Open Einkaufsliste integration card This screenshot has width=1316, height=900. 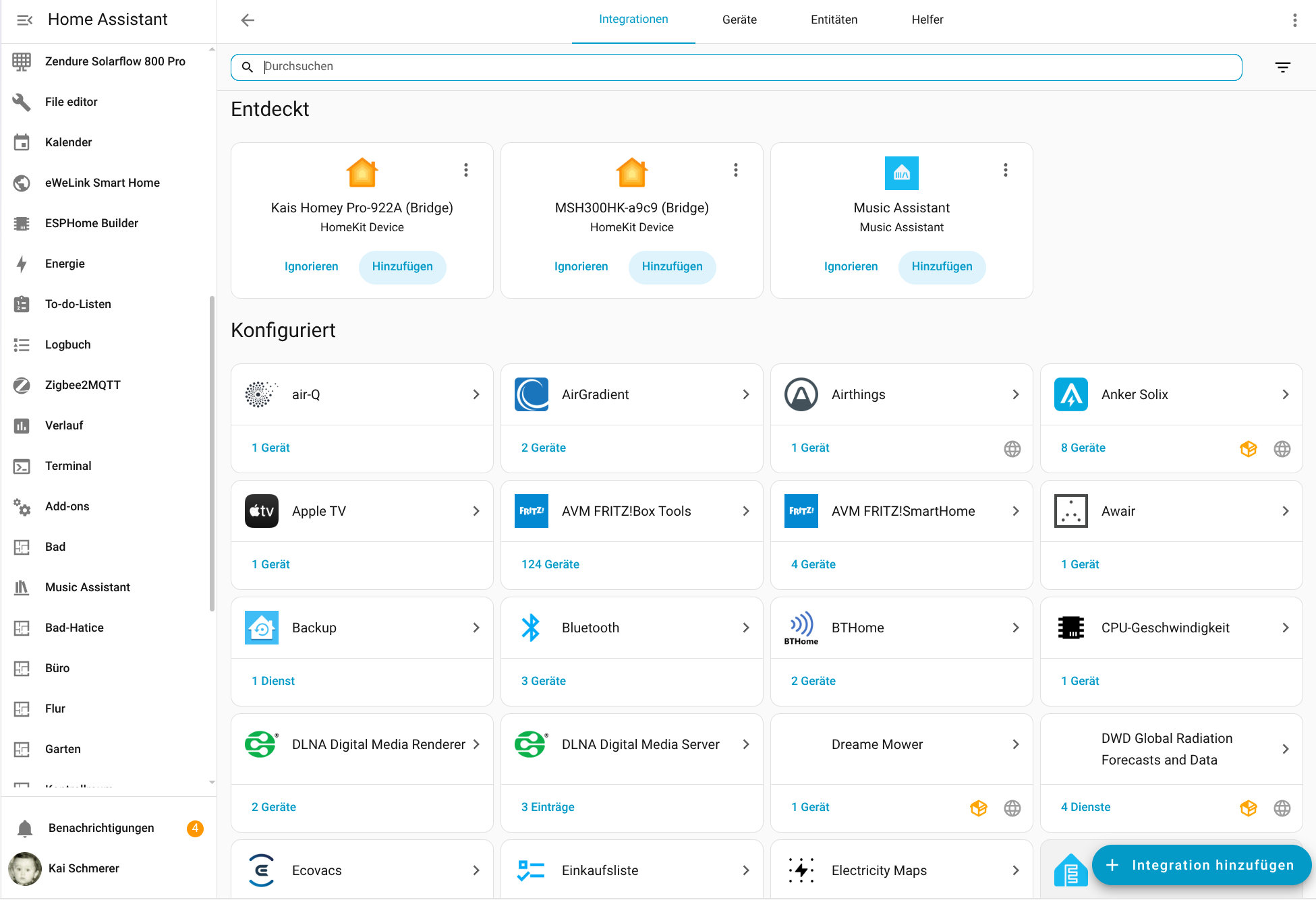631,870
